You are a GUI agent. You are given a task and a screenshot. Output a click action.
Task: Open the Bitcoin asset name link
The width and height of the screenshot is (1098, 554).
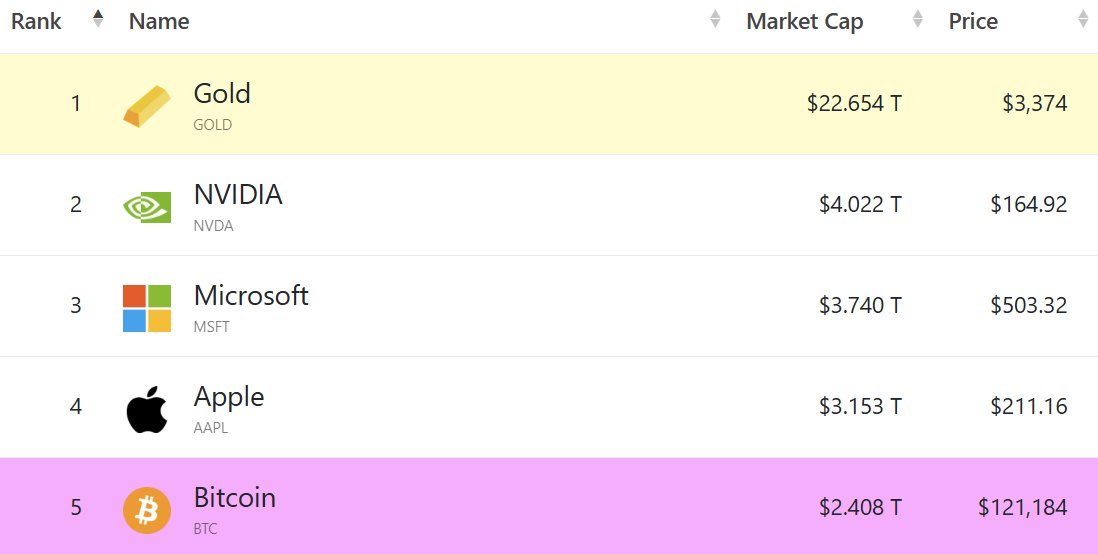coord(235,497)
